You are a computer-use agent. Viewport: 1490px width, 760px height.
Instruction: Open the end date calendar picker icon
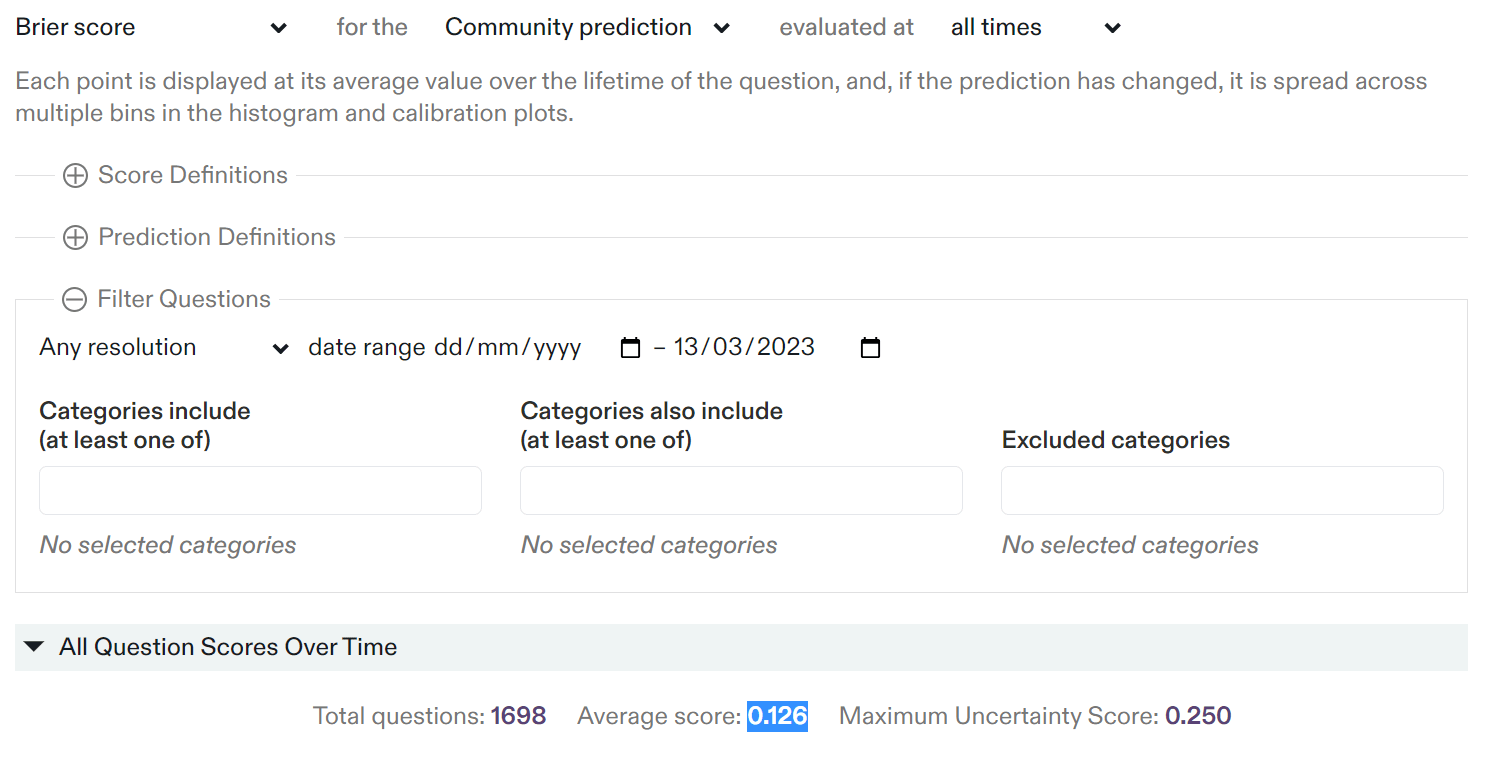[x=871, y=348]
